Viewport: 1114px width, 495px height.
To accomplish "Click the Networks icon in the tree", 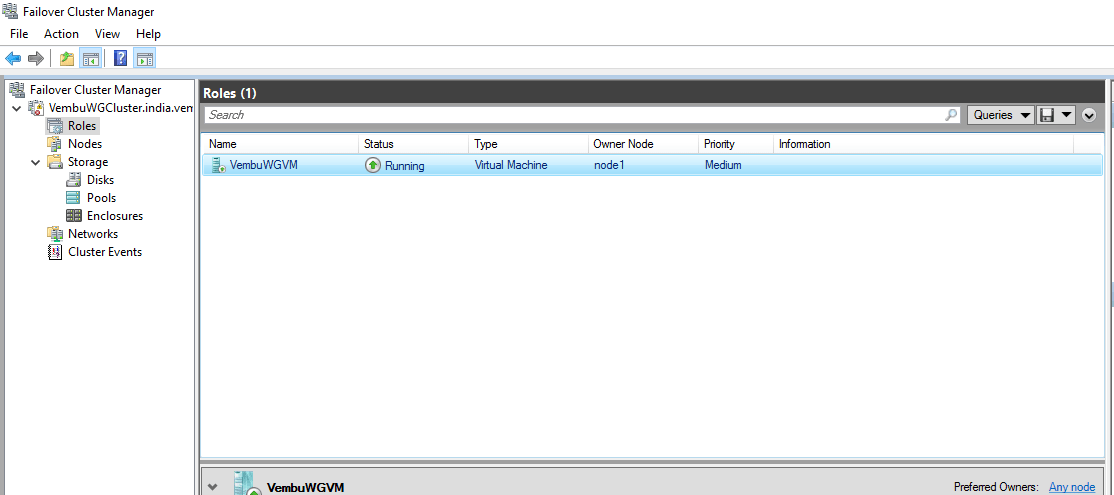I will pyautogui.click(x=55, y=234).
